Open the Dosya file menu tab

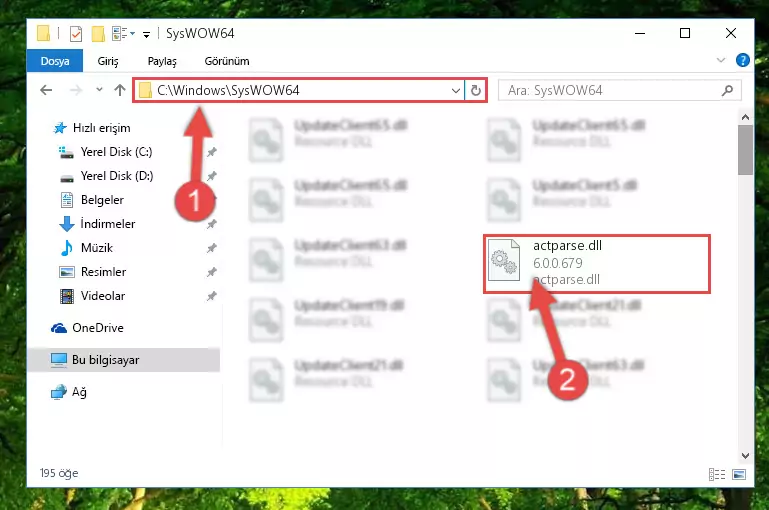pos(55,61)
